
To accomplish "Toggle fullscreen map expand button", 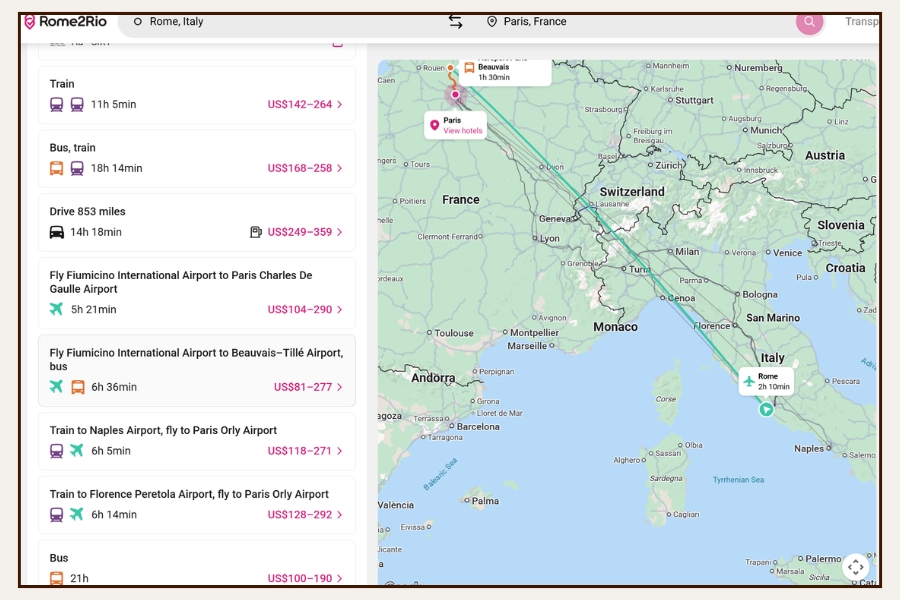I will click(x=856, y=567).
